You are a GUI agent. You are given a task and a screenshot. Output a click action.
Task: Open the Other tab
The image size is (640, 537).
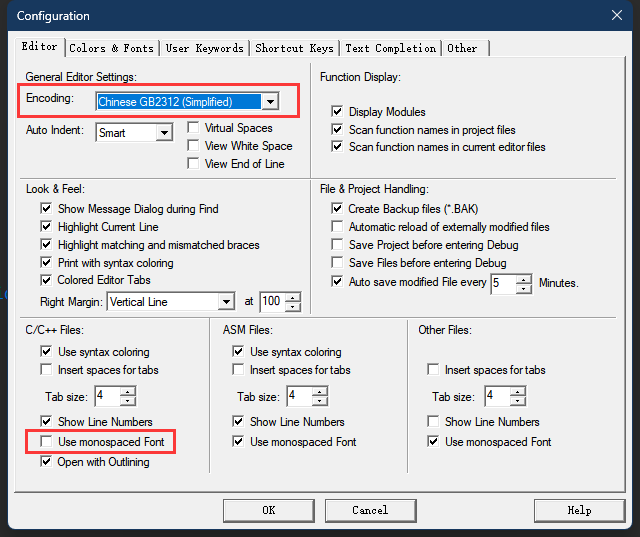point(465,48)
